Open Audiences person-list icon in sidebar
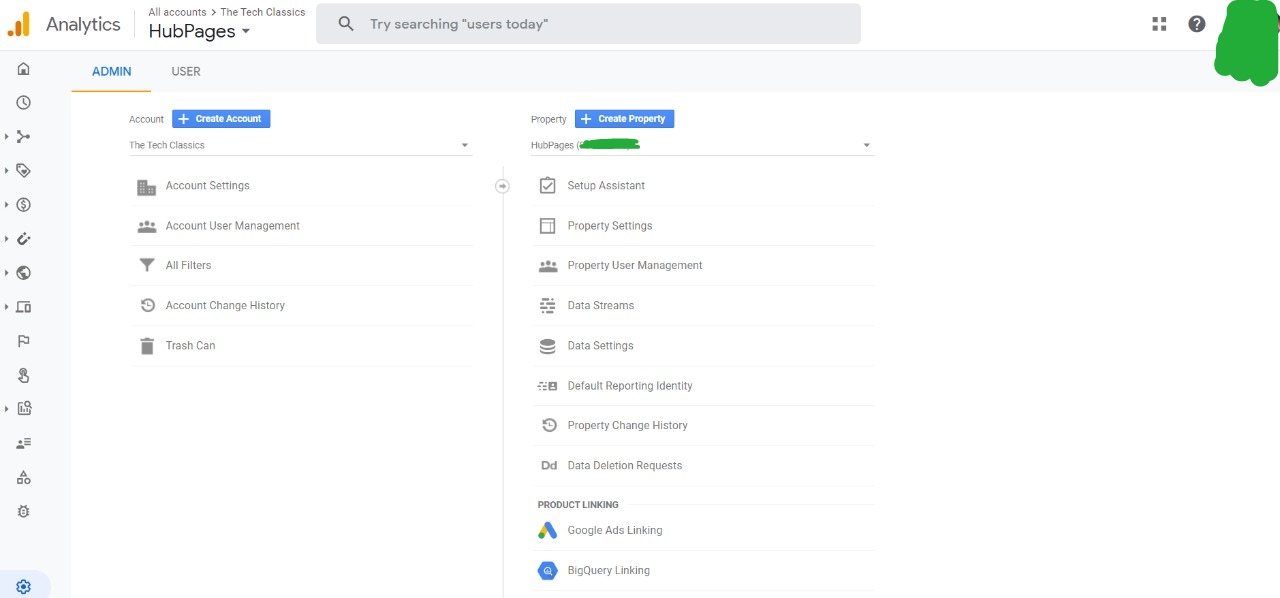Image resolution: width=1280 pixels, height=598 pixels. pyautogui.click(x=24, y=443)
